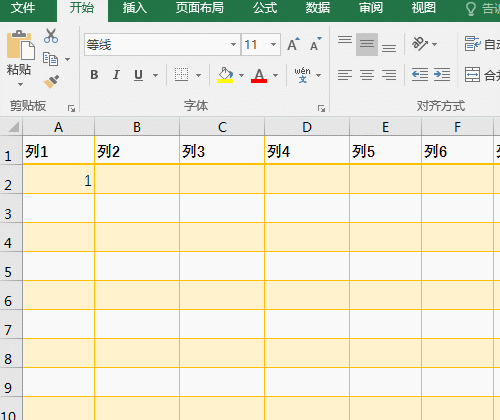Viewport: 500px width, 420px height.
Task: Switch to the 插入 tab
Action: point(135,8)
